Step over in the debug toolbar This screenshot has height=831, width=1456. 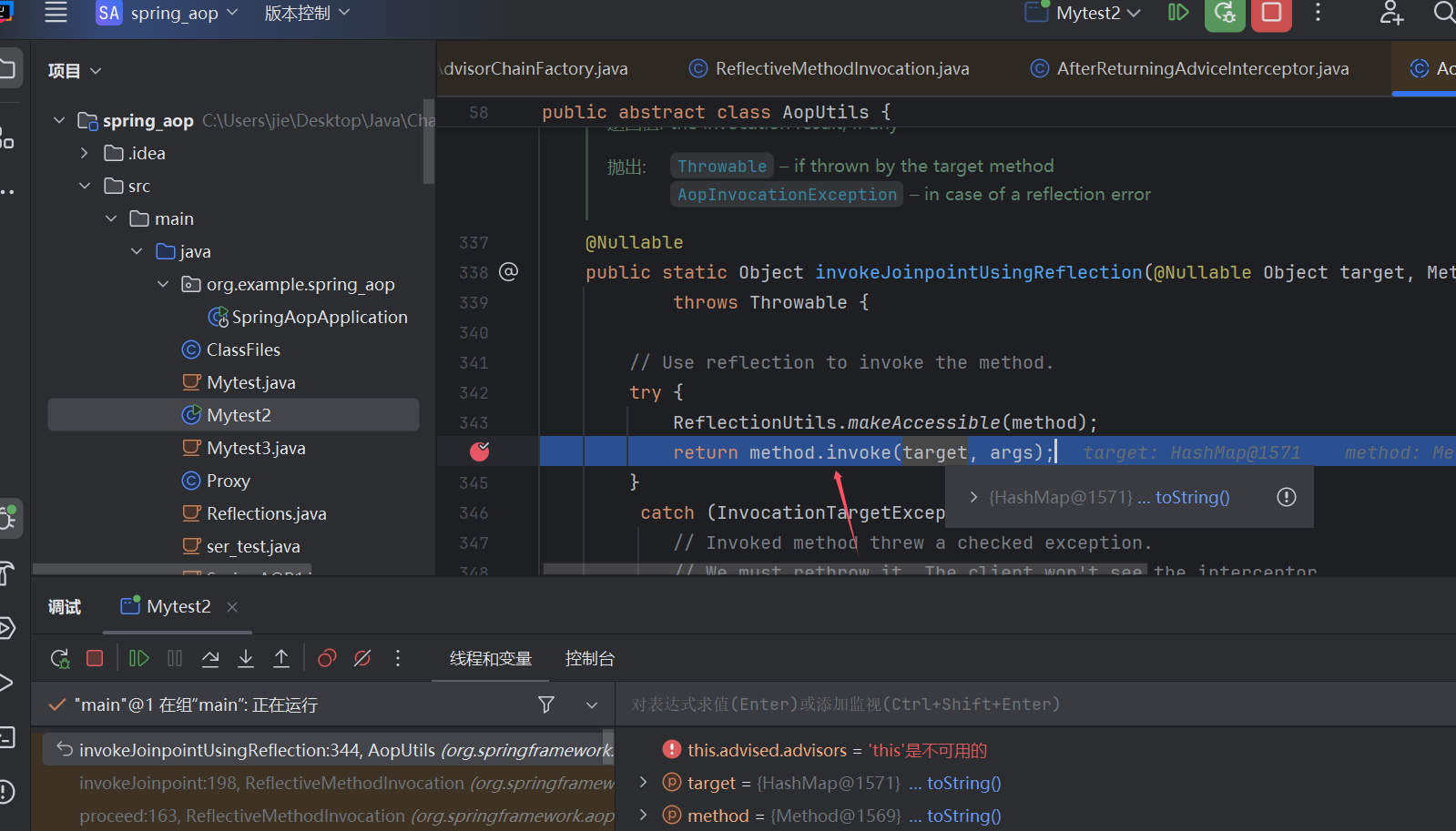pos(210,658)
